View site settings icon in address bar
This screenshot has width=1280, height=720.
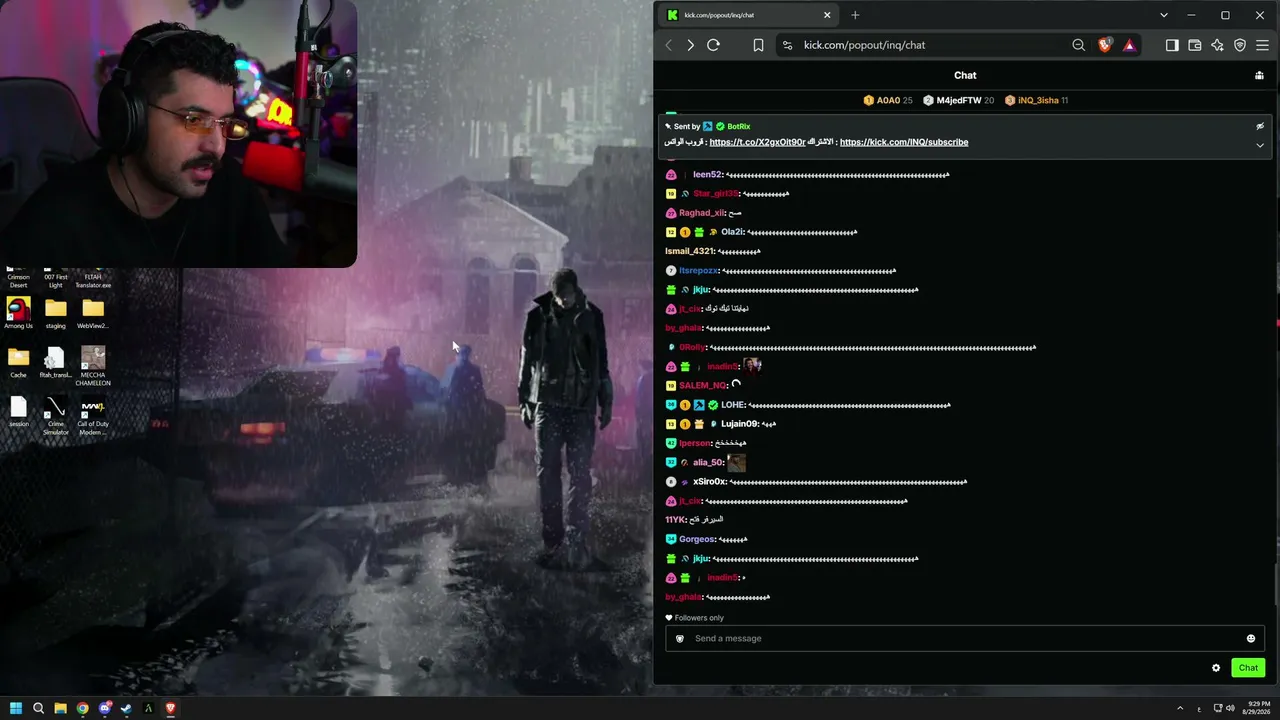click(787, 45)
